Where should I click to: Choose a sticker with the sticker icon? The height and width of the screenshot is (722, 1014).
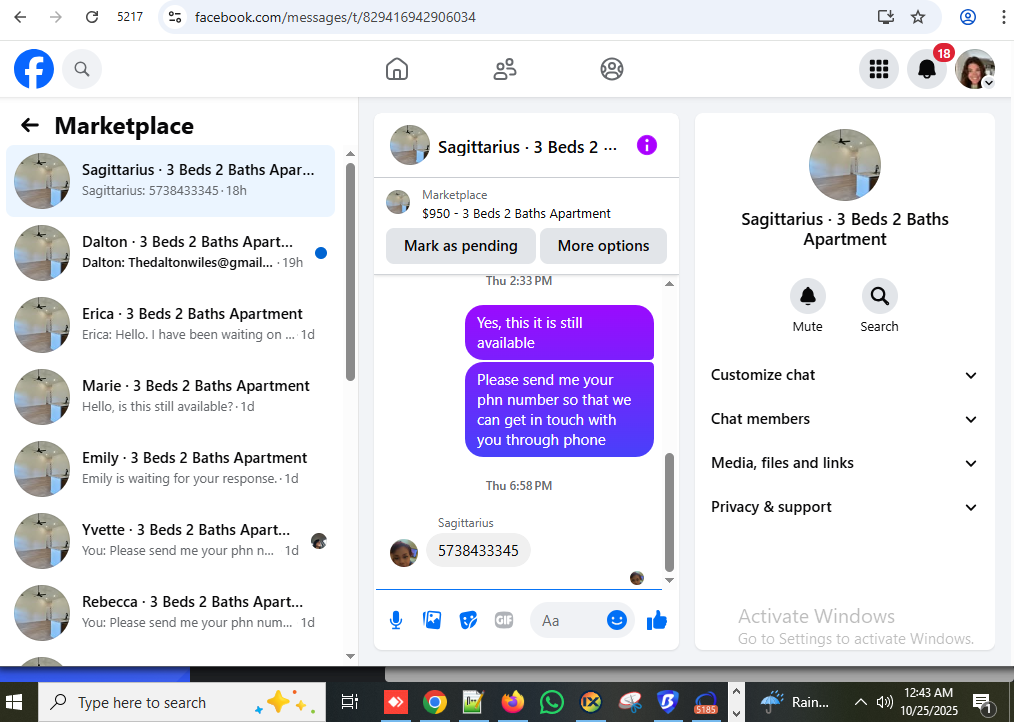tap(468, 620)
